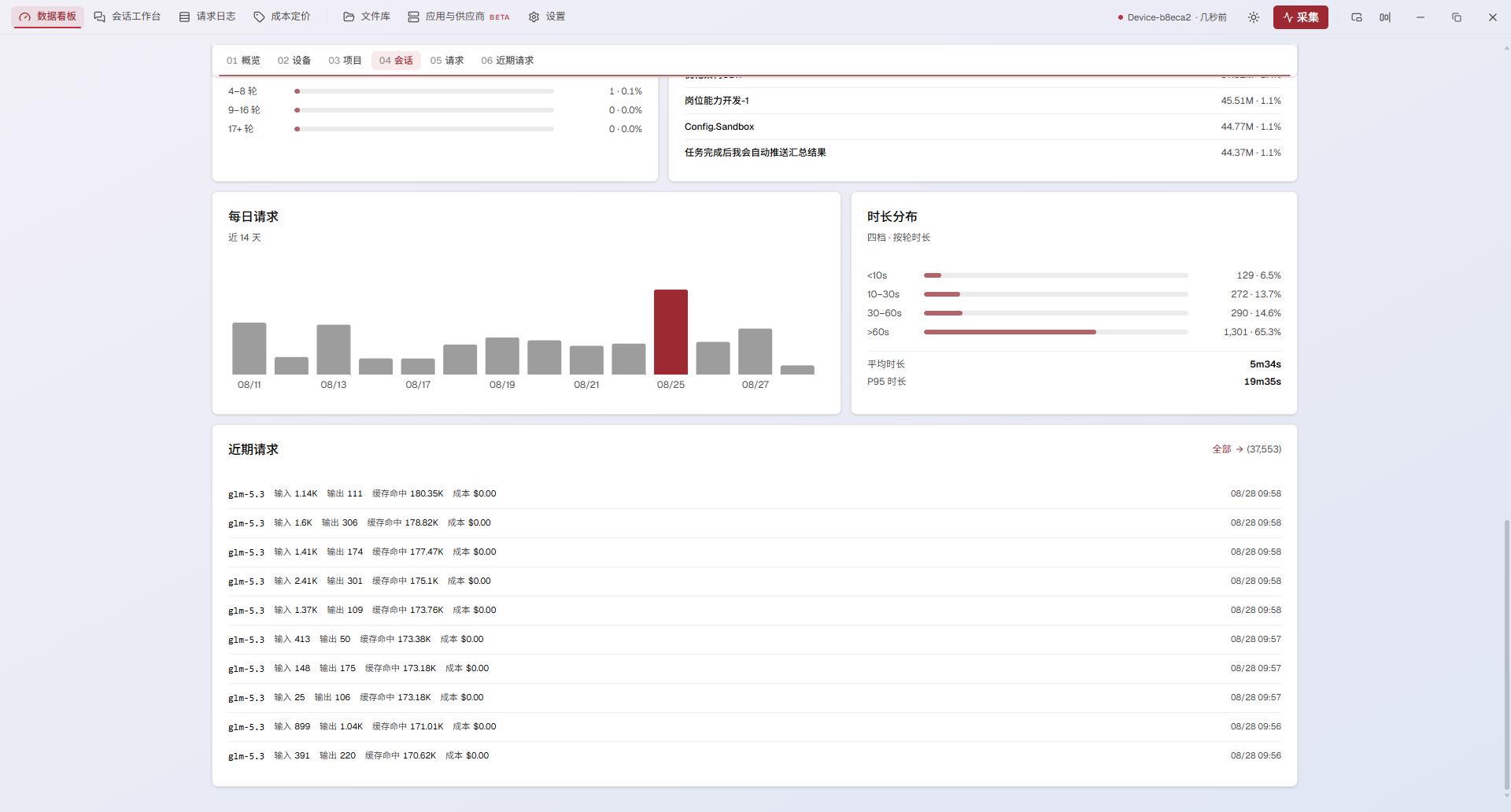Open the request row with 输入 25
1511x812 pixels.
coord(755,698)
